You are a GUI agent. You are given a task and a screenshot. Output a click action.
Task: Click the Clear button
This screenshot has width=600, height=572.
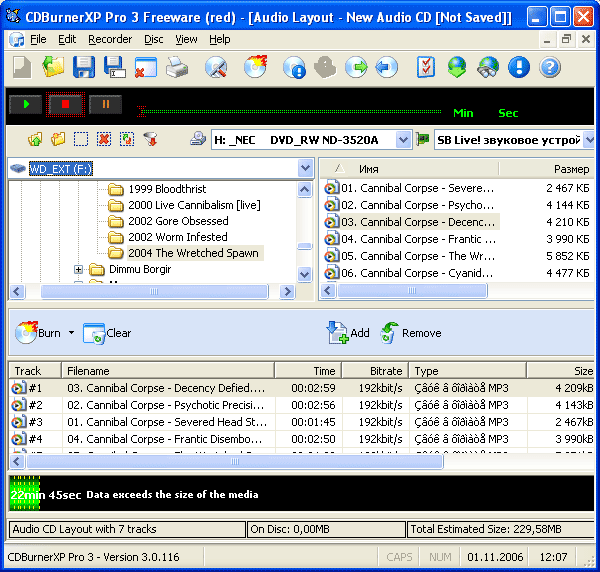[107, 333]
